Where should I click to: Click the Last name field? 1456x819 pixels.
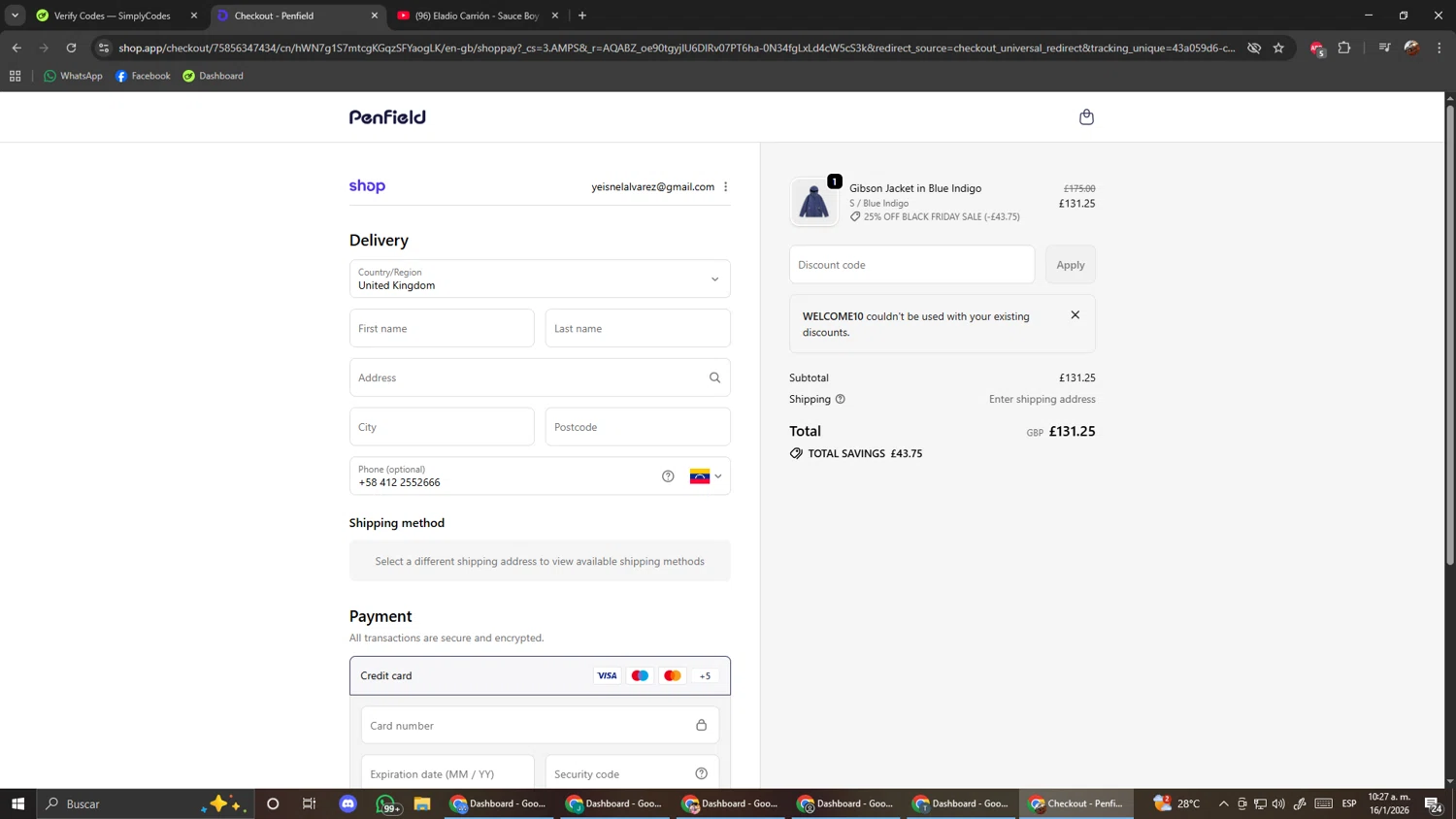coord(638,328)
